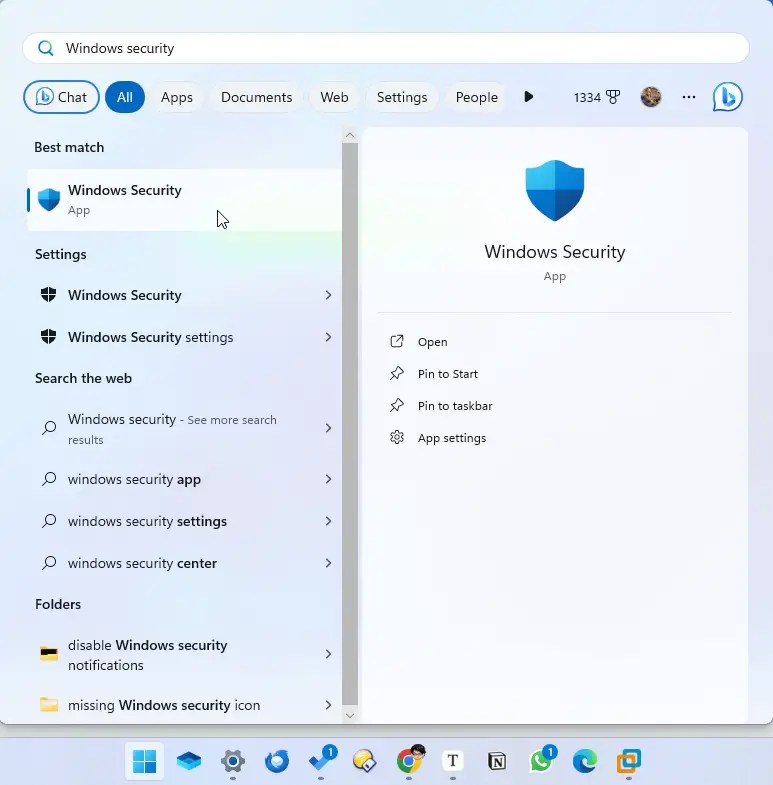Viewport: 773px width, 785px height.
Task: Open the 1334 rewards points badge
Action: point(596,97)
